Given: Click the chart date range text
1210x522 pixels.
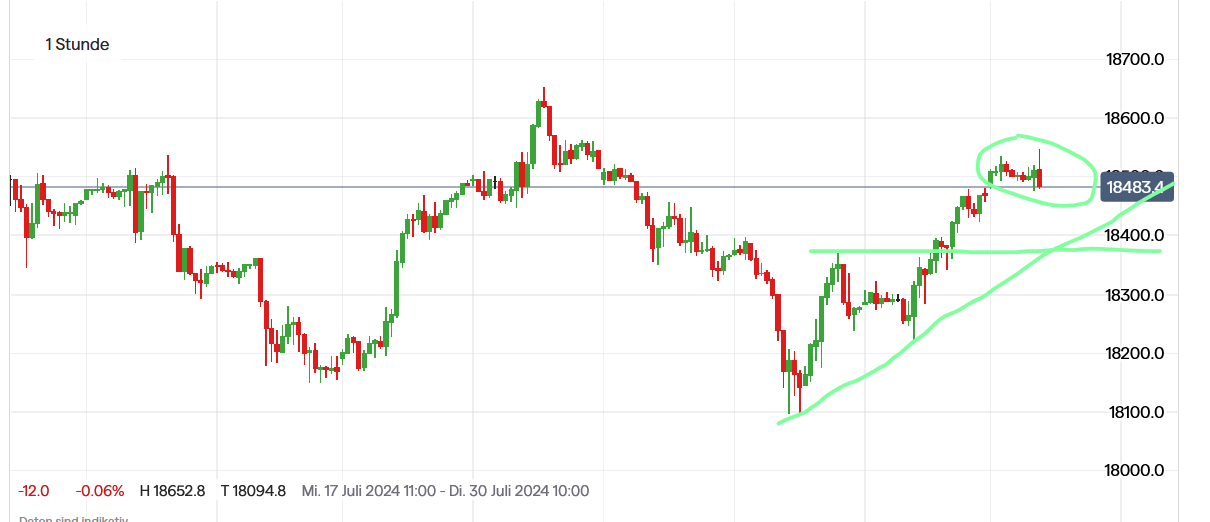Looking at the screenshot, I should coord(445,491).
